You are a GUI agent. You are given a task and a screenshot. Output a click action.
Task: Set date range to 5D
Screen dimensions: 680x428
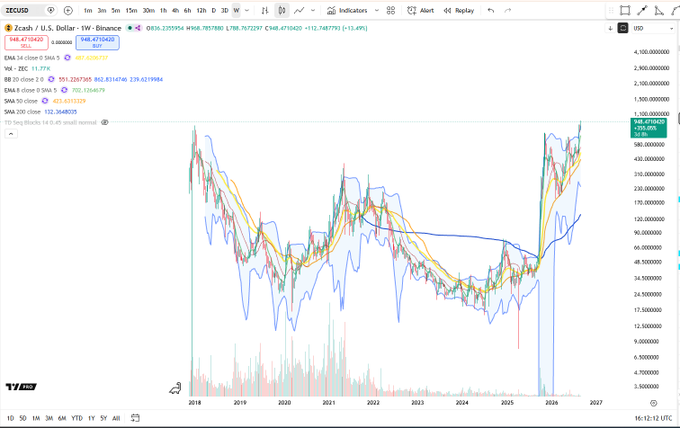(x=23, y=418)
